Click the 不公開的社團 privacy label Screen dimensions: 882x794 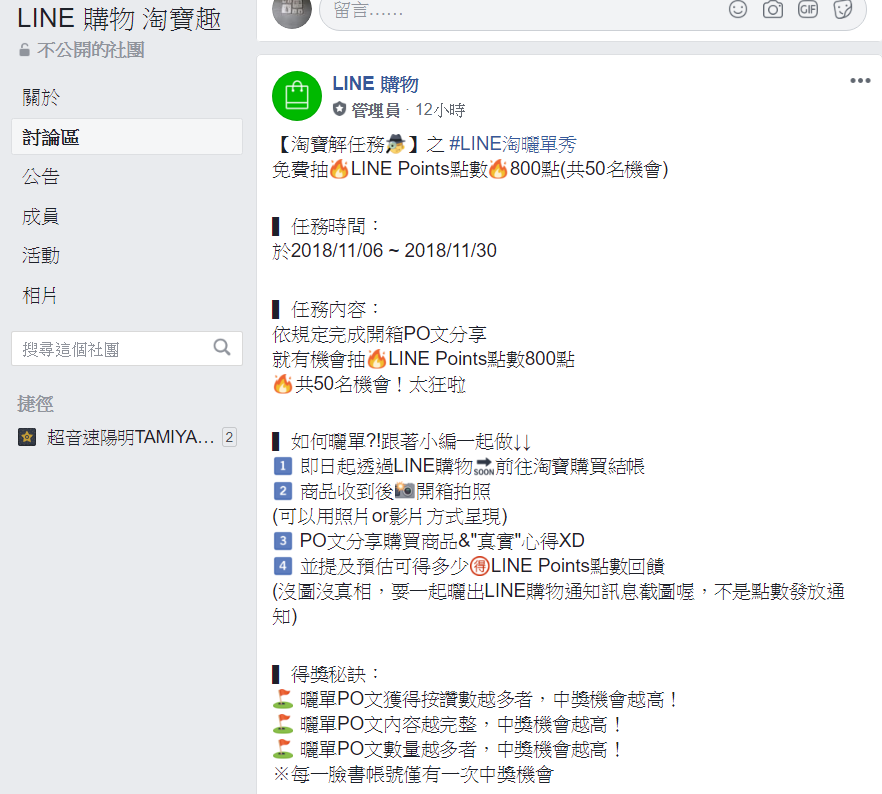[x=90, y=49]
